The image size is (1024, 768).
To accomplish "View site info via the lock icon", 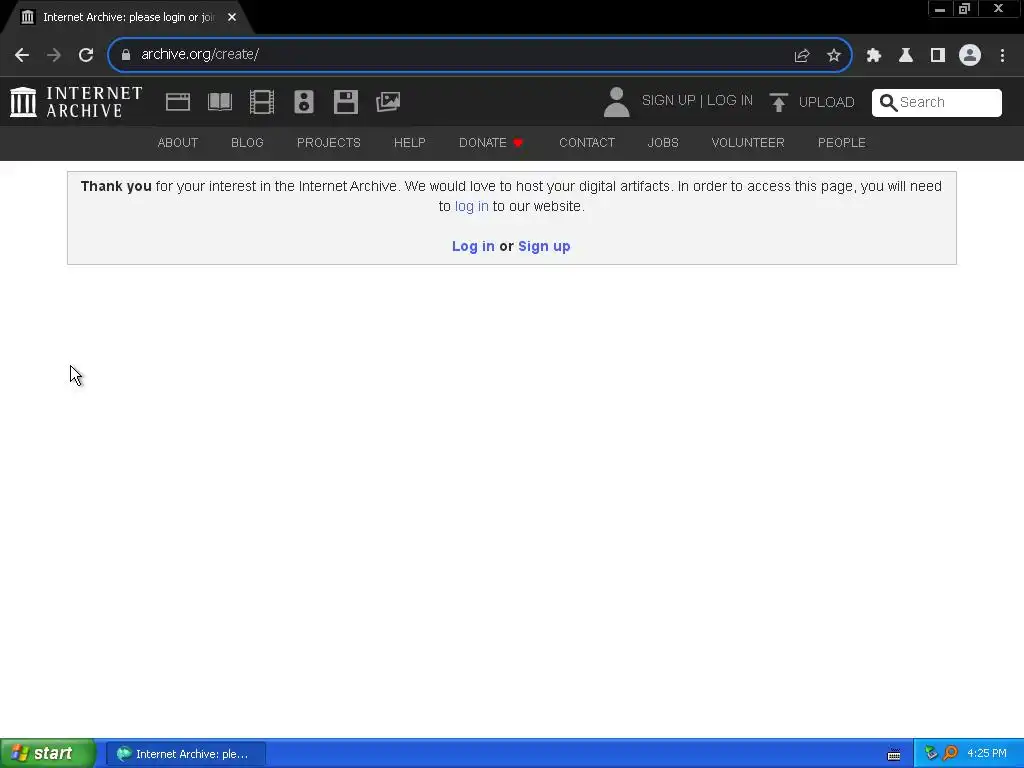I will (126, 55).
